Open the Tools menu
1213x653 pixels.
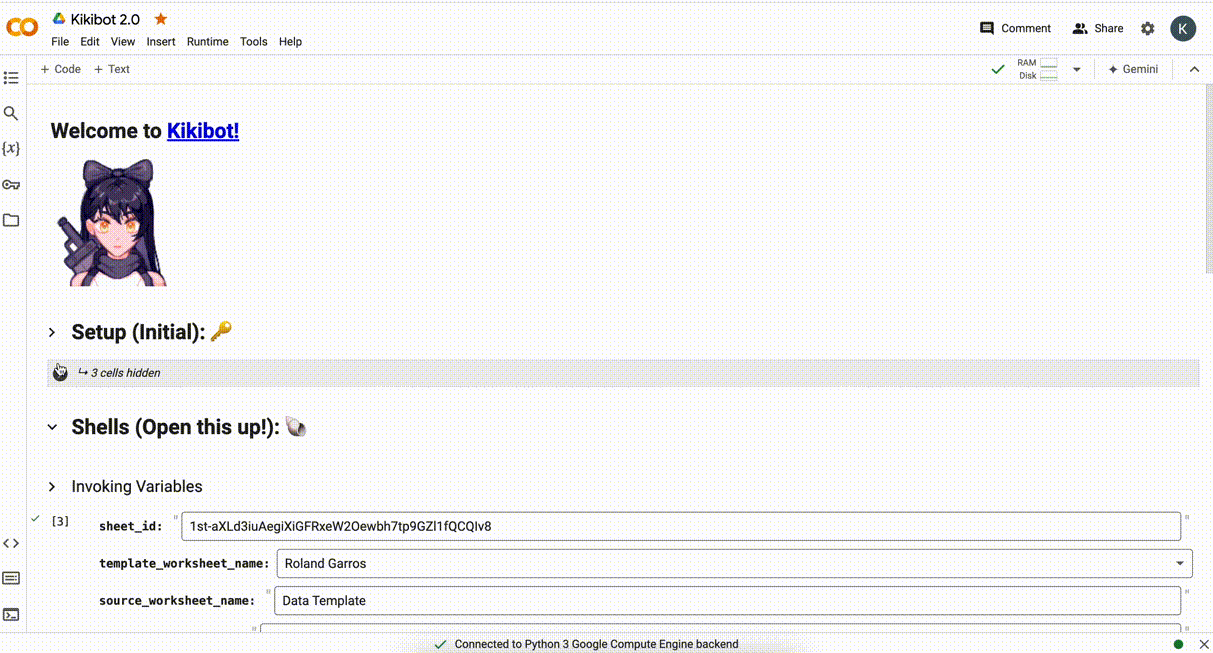click(x=254, y=42)
